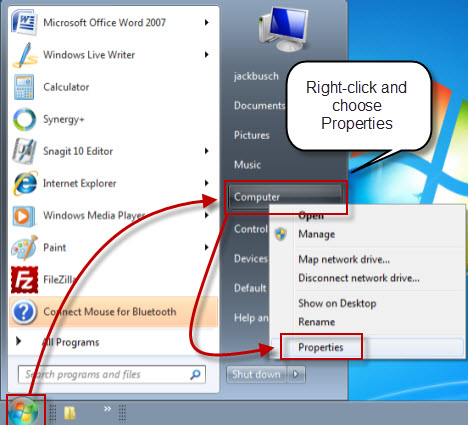Image resolution: width=468 pixels, height=425 pixels.
Task: Open Help and Support link
Action: coord(251,318)
